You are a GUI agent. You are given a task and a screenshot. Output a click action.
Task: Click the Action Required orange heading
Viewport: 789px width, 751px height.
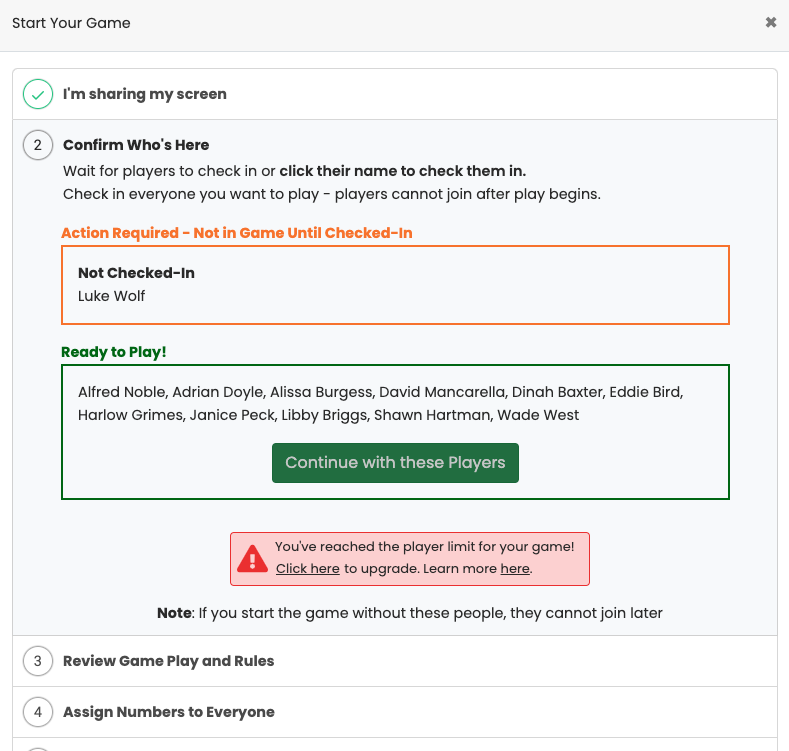[237, 233]
